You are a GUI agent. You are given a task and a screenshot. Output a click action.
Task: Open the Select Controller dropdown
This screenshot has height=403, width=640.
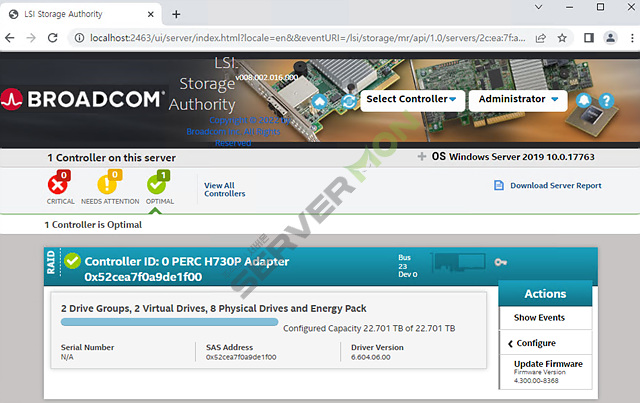coord(412,100)
